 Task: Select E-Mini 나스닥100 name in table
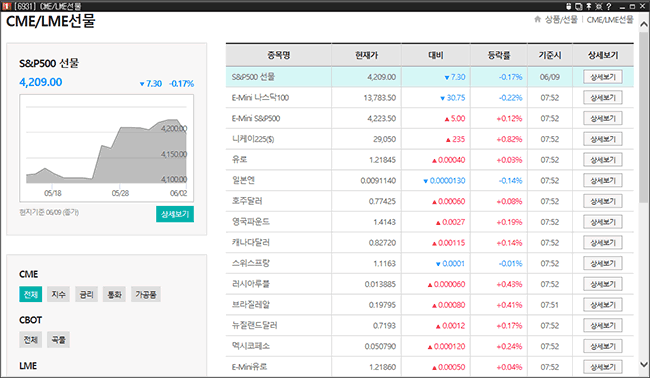coord(260,97)
